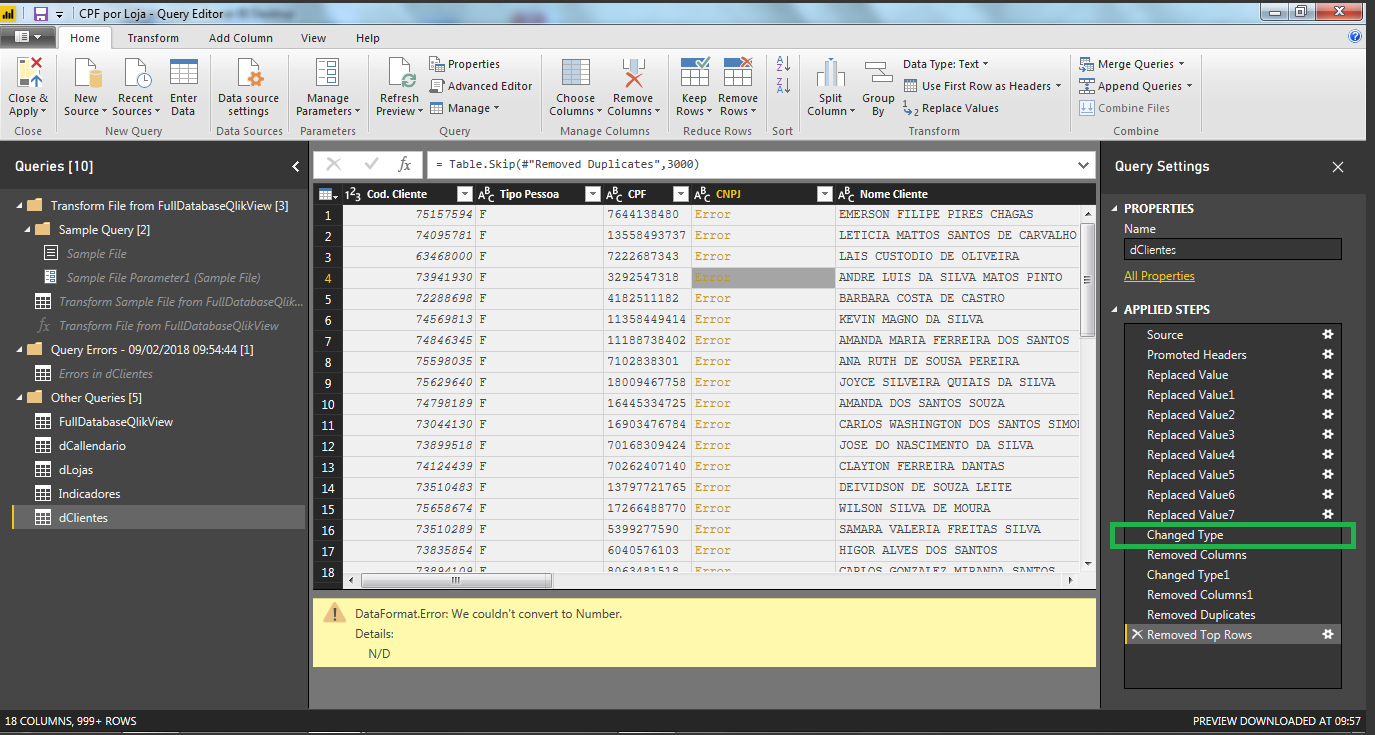Click Group By icon

[x=878, y=74]
